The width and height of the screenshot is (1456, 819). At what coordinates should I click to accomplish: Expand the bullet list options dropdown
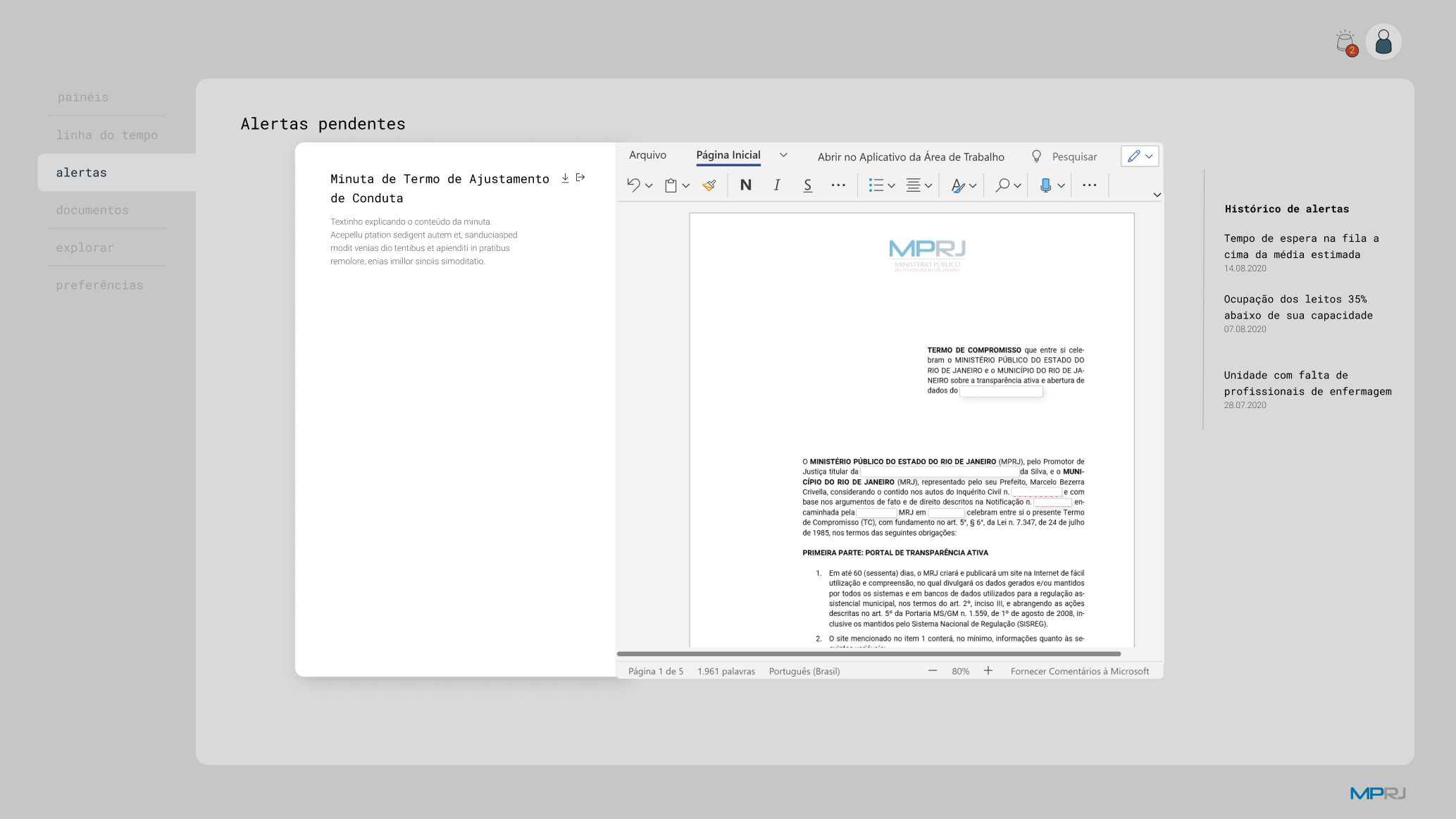pos(891,185)
